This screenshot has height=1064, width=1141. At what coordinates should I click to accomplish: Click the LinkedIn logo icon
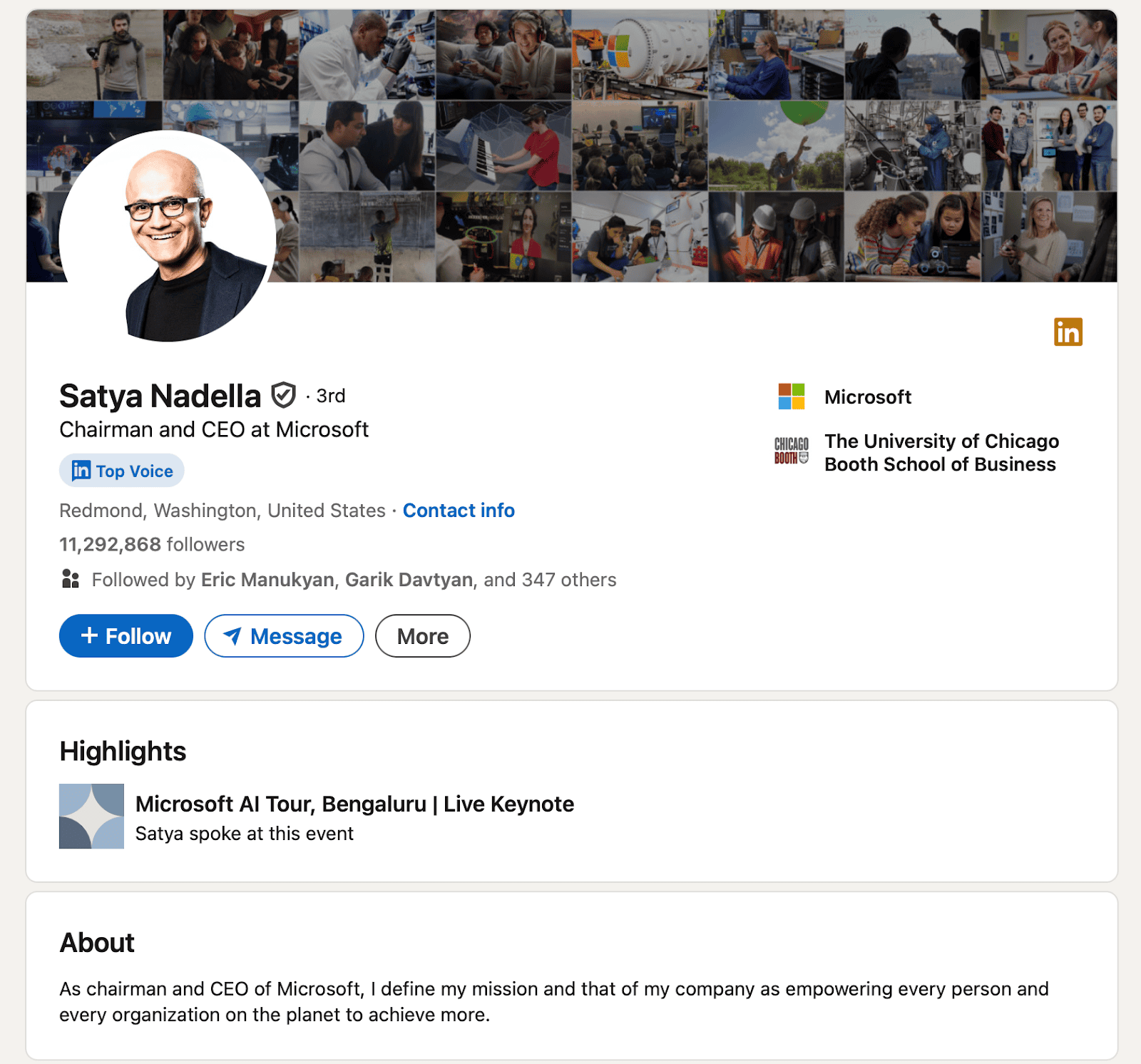click(1068, 332)
